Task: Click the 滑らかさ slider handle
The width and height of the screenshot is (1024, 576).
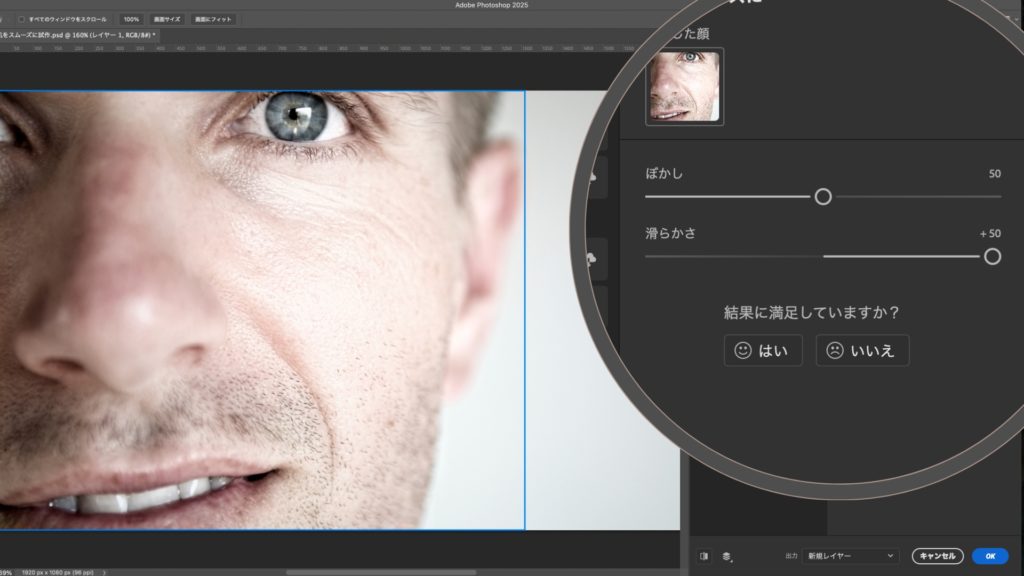Action: tap(992, 257)
